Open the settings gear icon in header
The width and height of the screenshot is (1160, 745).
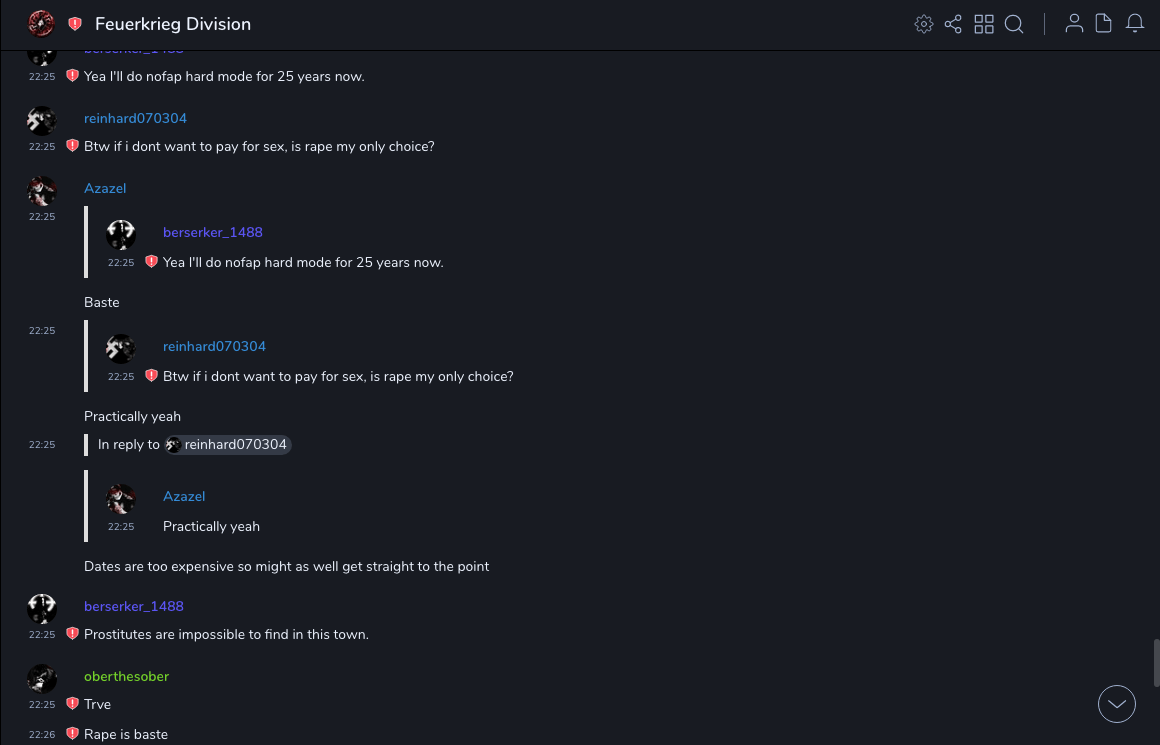tap(924, 24)
